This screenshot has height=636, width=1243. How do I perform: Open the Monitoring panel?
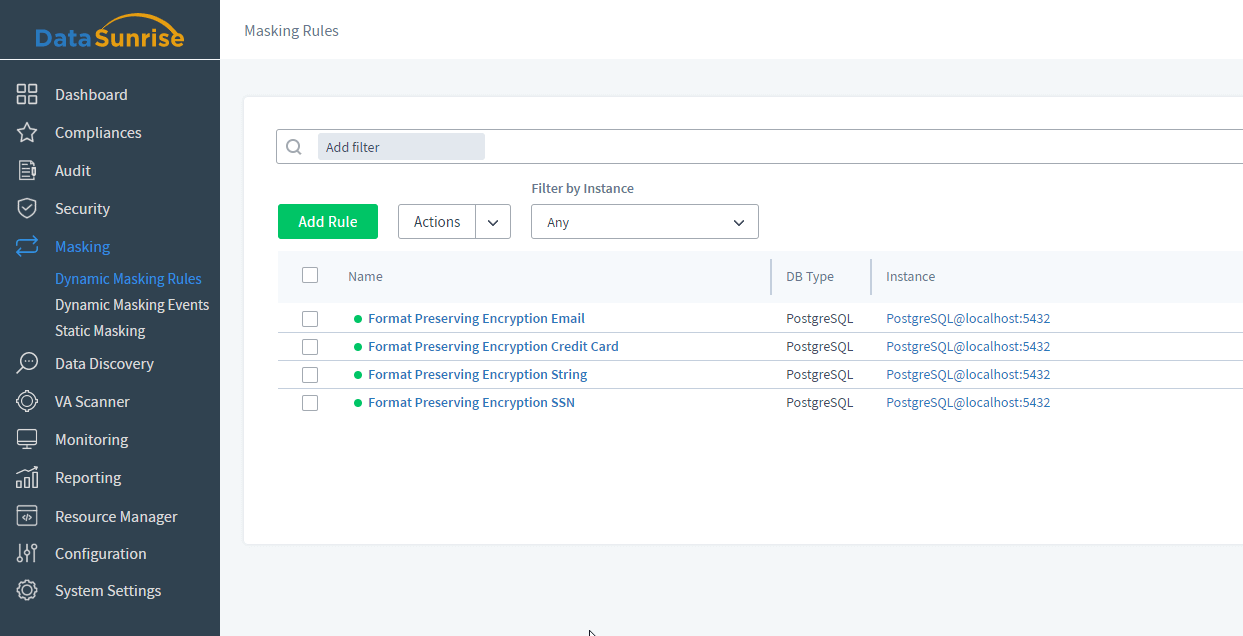91,439
